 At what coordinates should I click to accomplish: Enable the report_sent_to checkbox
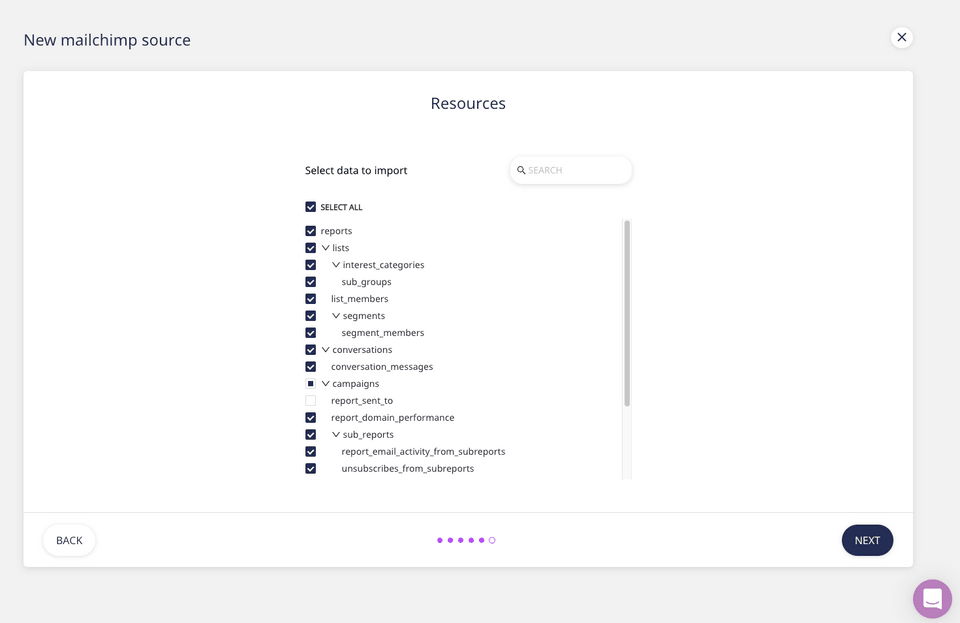(x=311, y=401)
